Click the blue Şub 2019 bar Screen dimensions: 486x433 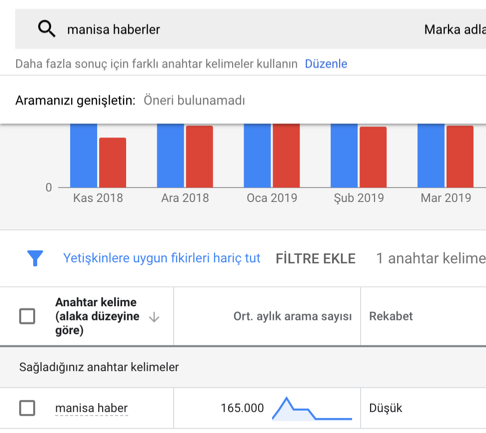click(x=344, y=156)
